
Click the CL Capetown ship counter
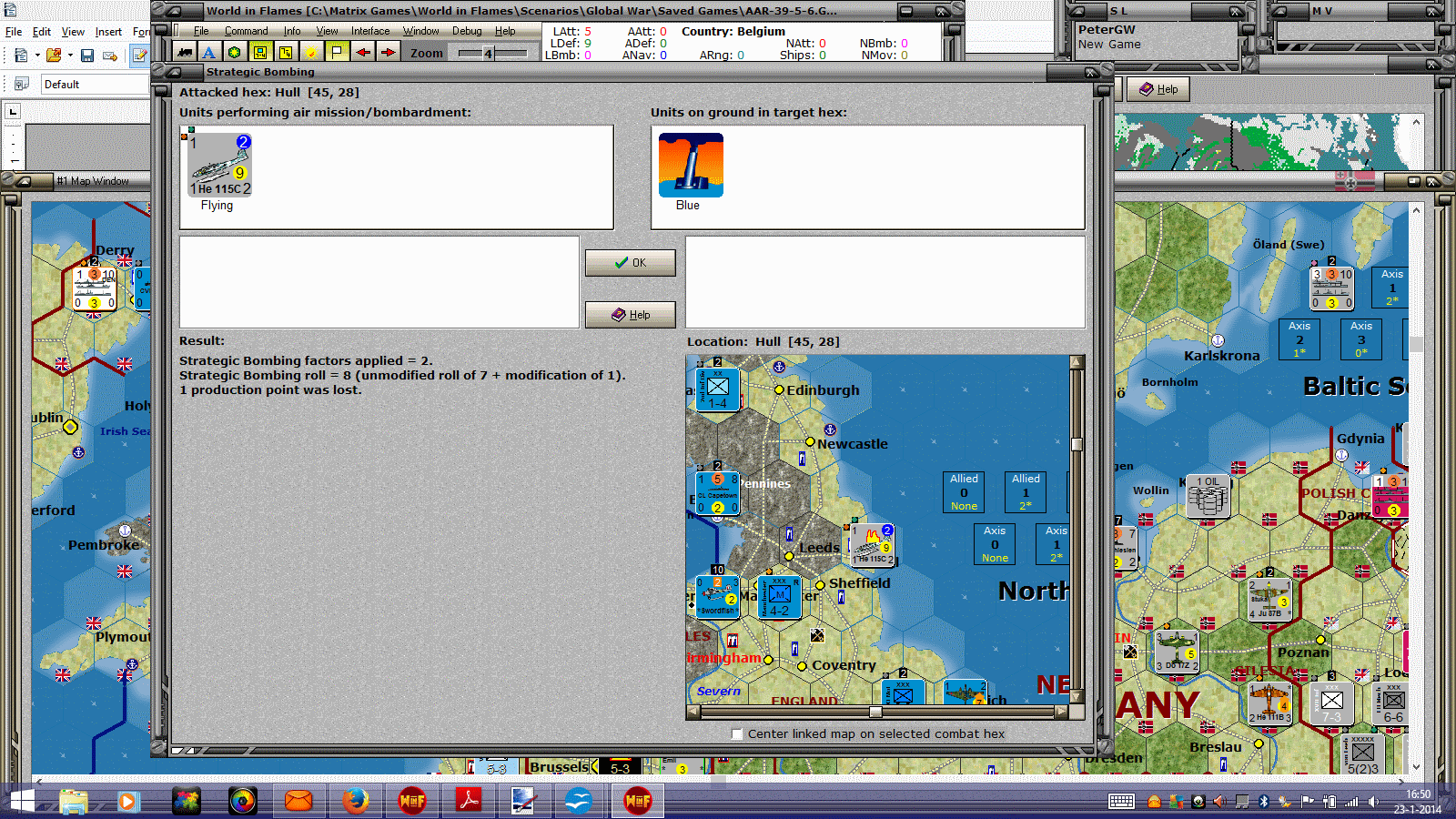click(717, 493)
